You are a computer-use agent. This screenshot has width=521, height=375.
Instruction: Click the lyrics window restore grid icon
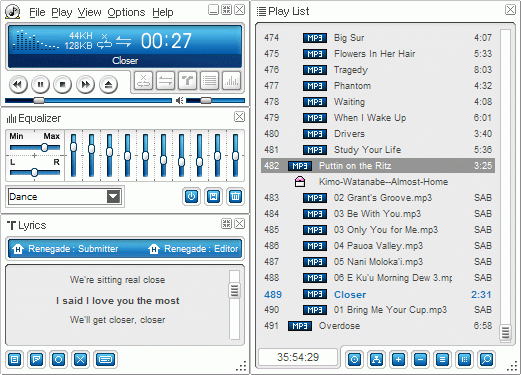pos(226,223)
